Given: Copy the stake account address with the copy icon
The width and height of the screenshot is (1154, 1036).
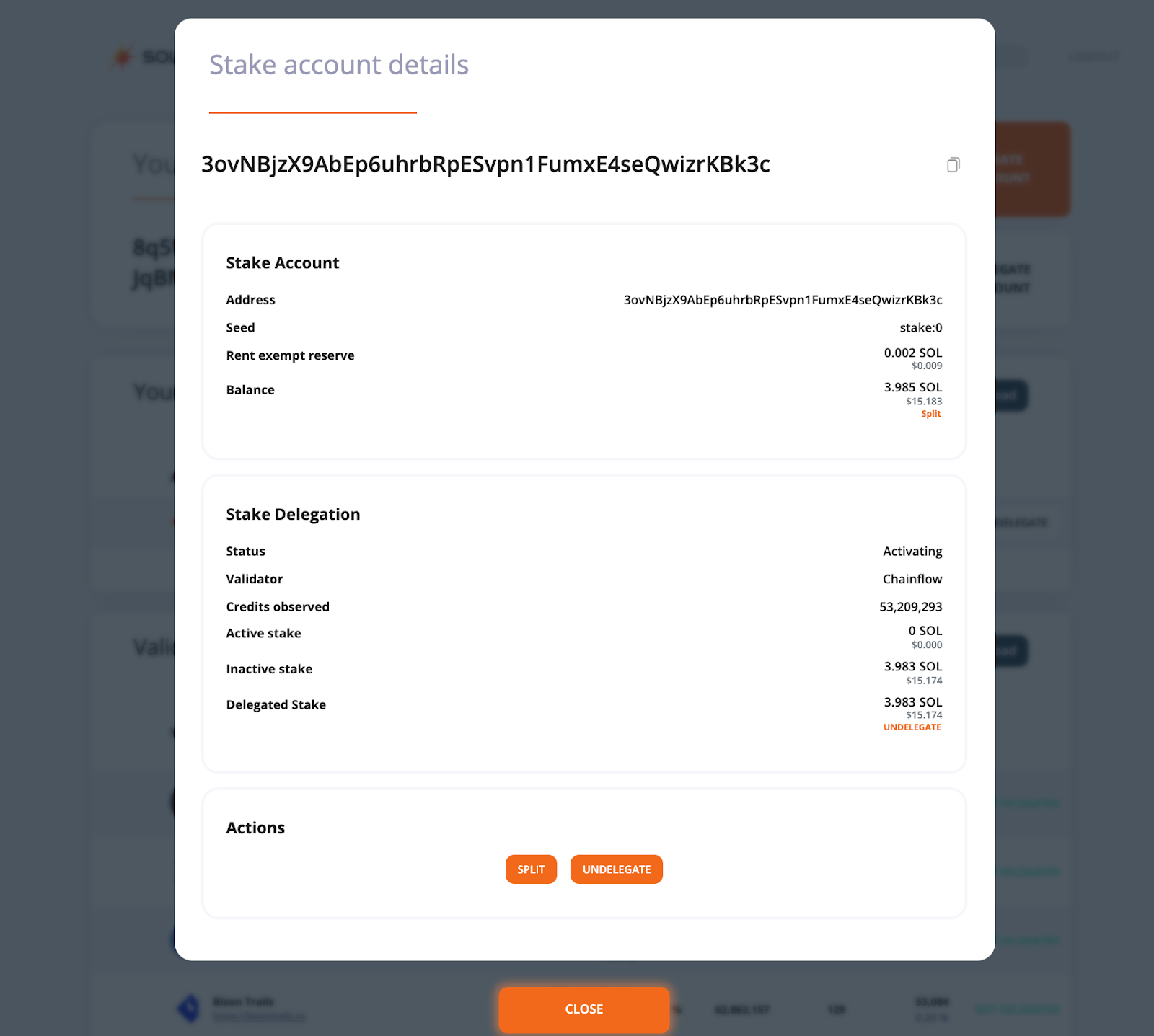Looking at the screenshot, I should tap(953, 165).
